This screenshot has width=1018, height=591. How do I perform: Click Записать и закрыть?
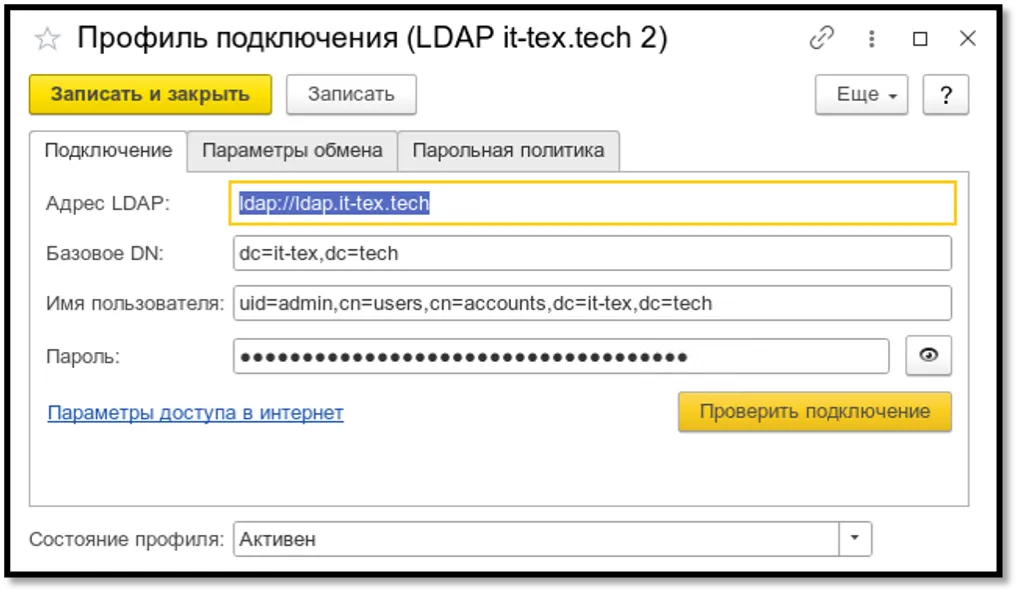point(150,93)
